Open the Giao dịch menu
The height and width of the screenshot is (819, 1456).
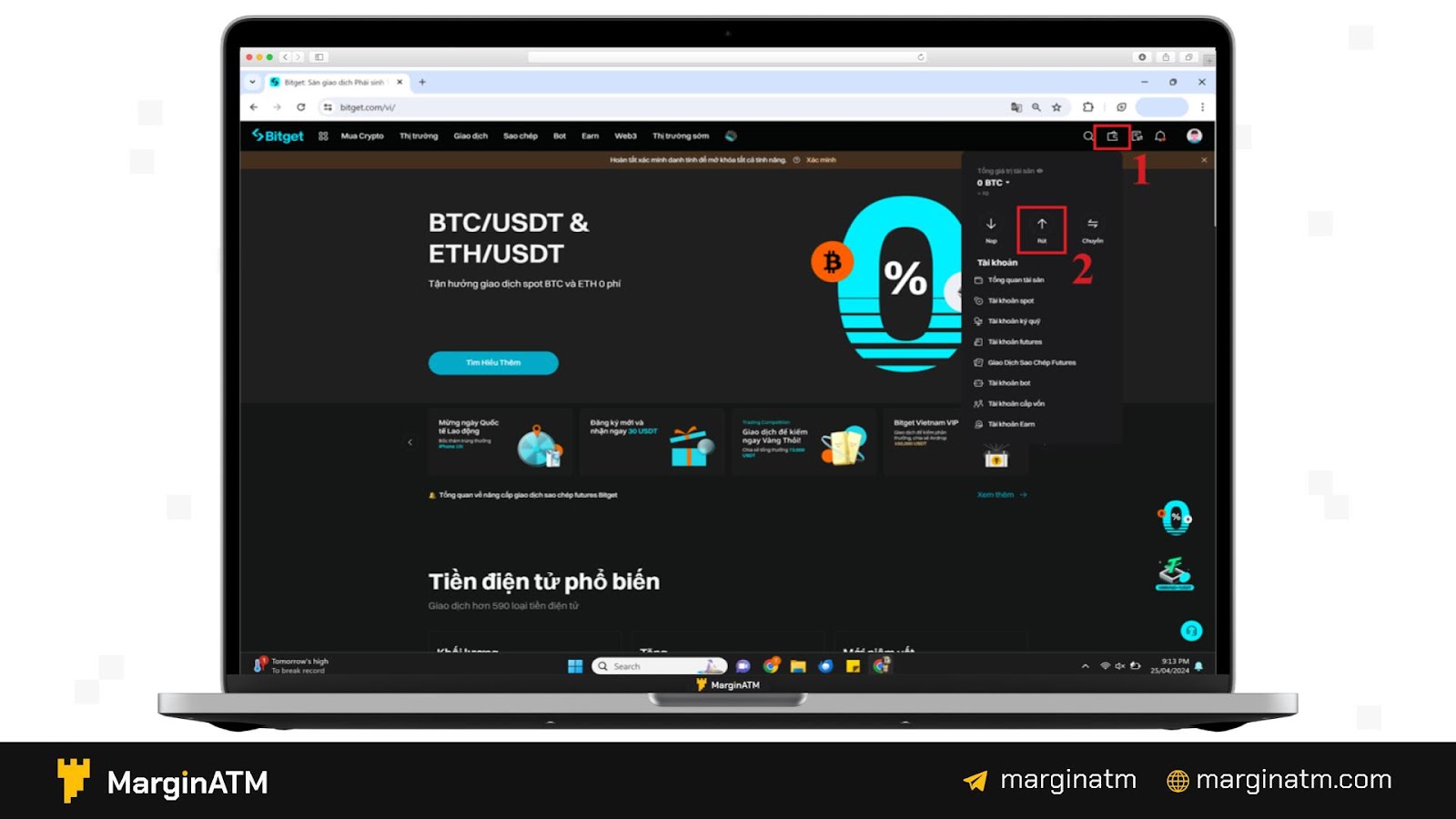click(470, 136)
